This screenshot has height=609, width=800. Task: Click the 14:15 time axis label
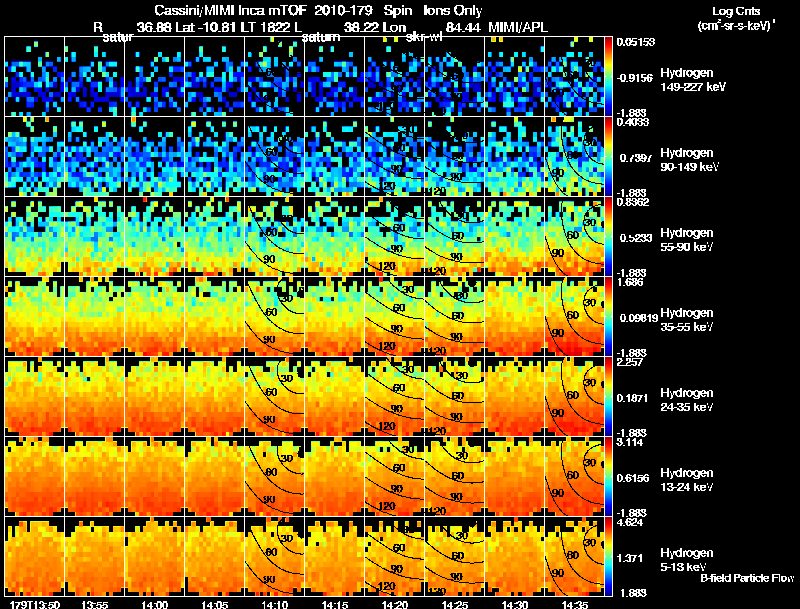pyautogui.click(x=335, y=605)
